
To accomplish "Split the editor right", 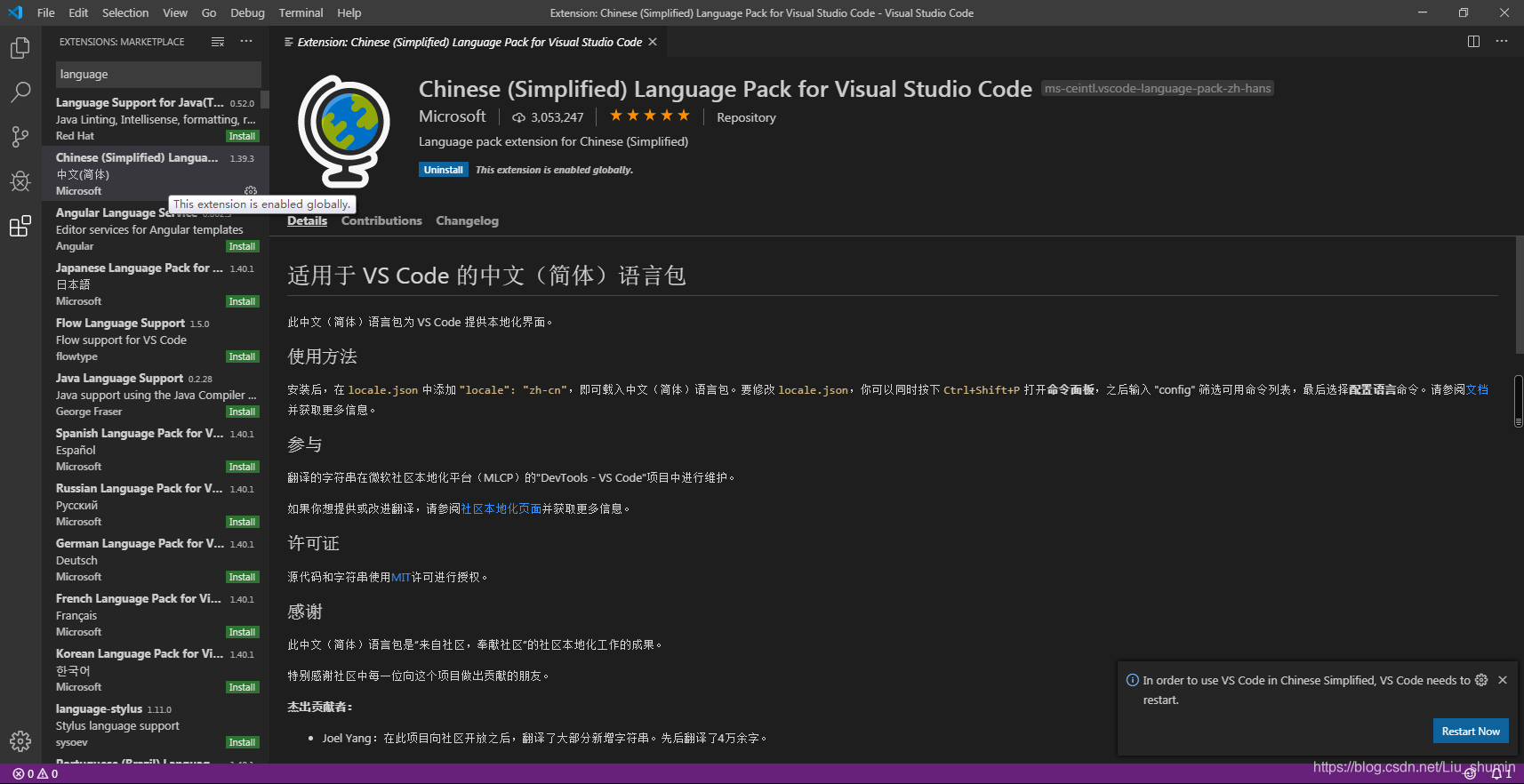I will [x=1473, y=42].
